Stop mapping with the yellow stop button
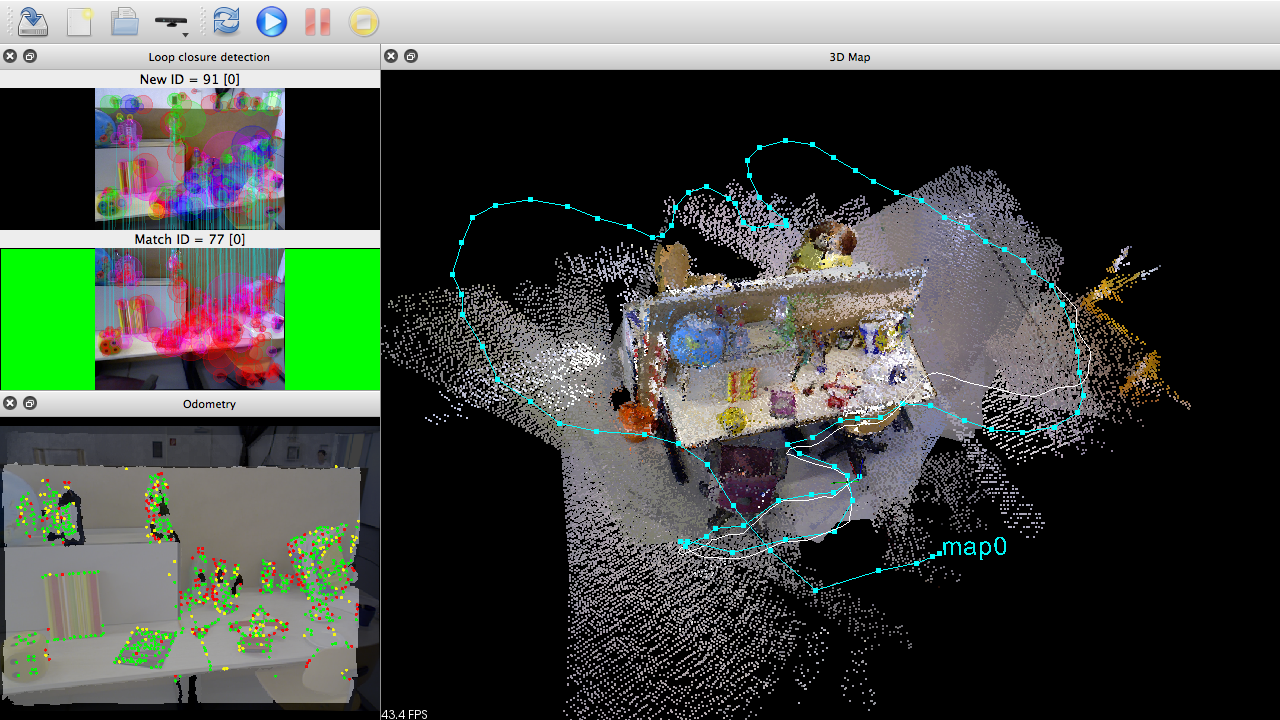This screenshot has width=1280, height=720. (363, 21)
